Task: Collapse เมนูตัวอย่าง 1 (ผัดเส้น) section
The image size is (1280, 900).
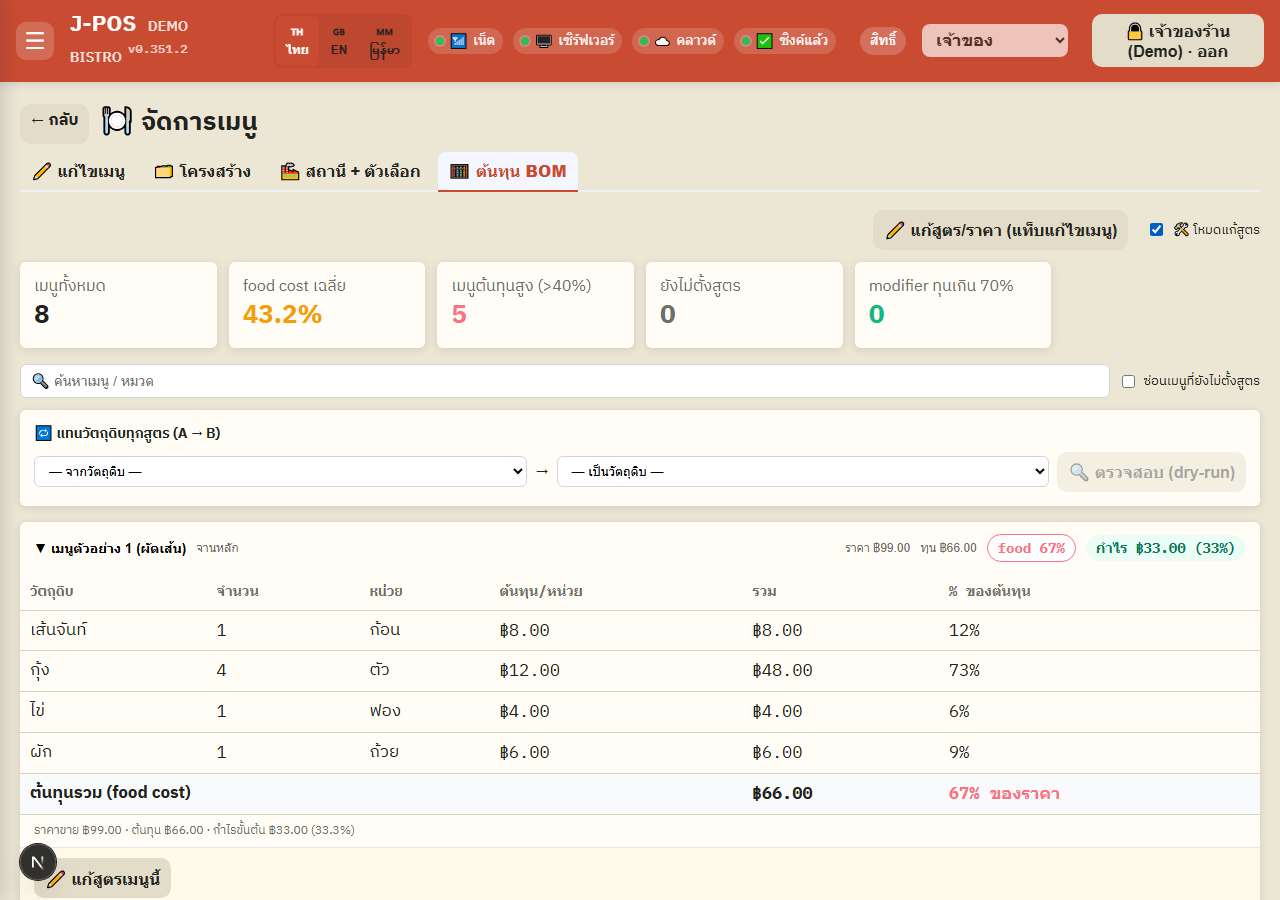Action: pyautogui.click(x=110, y=548)
